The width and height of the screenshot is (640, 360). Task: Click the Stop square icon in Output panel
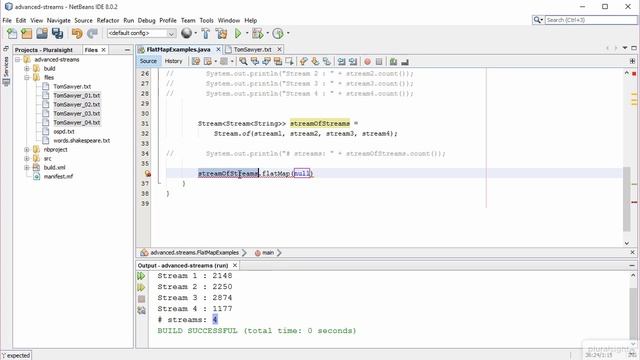click(x=141, y=299)
